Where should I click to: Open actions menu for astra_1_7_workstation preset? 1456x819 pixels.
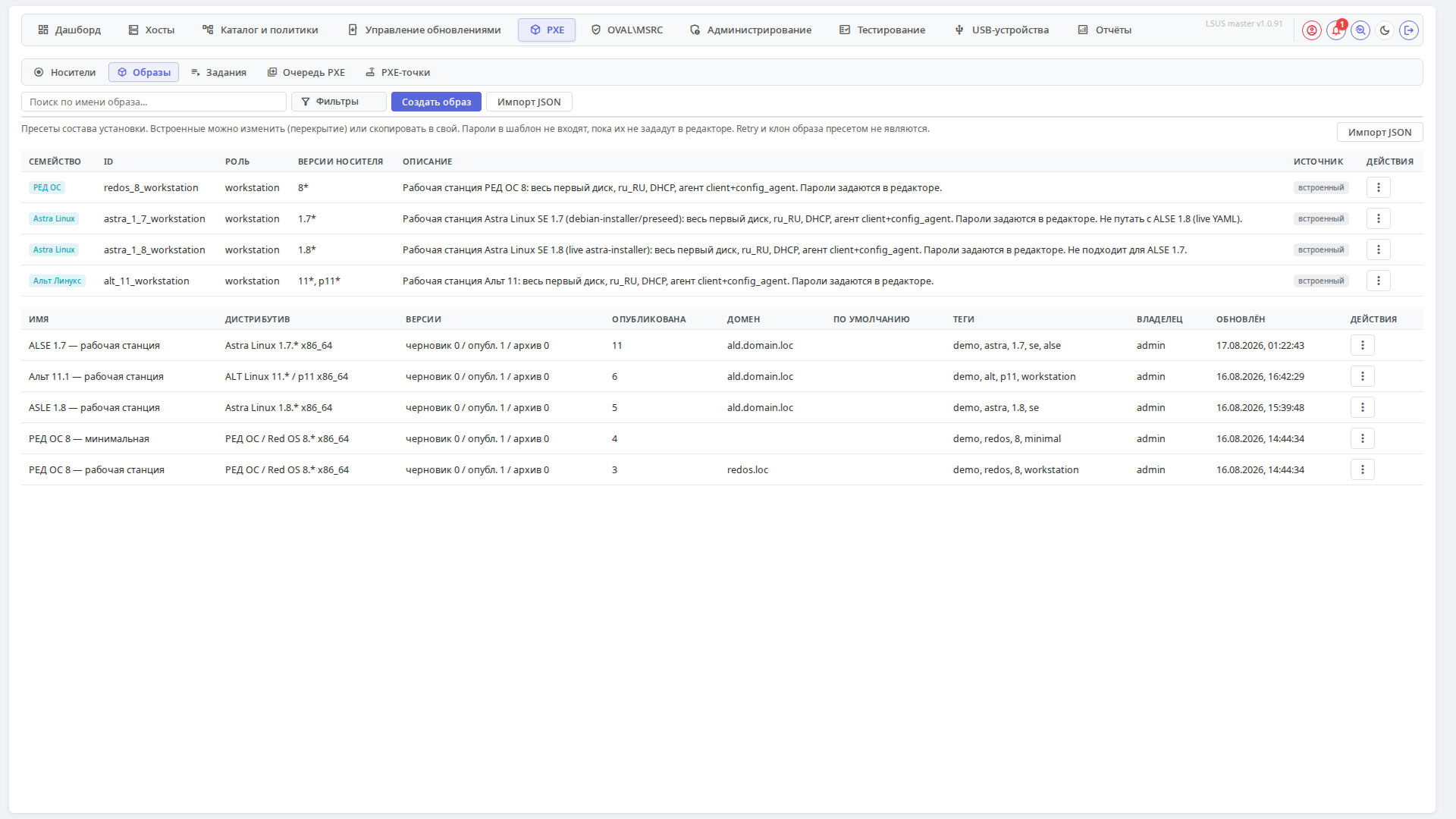coord(1379,218)
